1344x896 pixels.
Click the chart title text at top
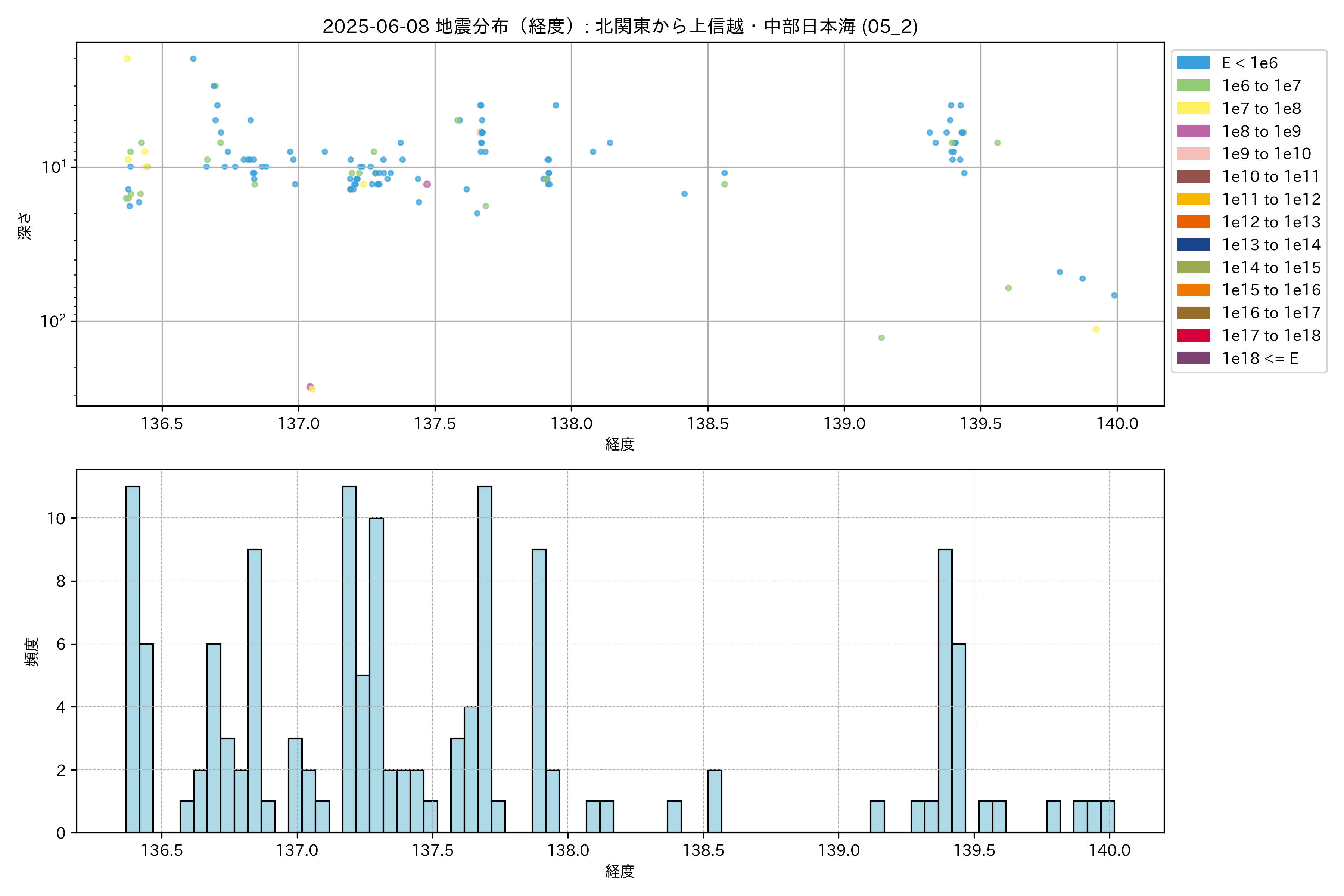point(620,26)
